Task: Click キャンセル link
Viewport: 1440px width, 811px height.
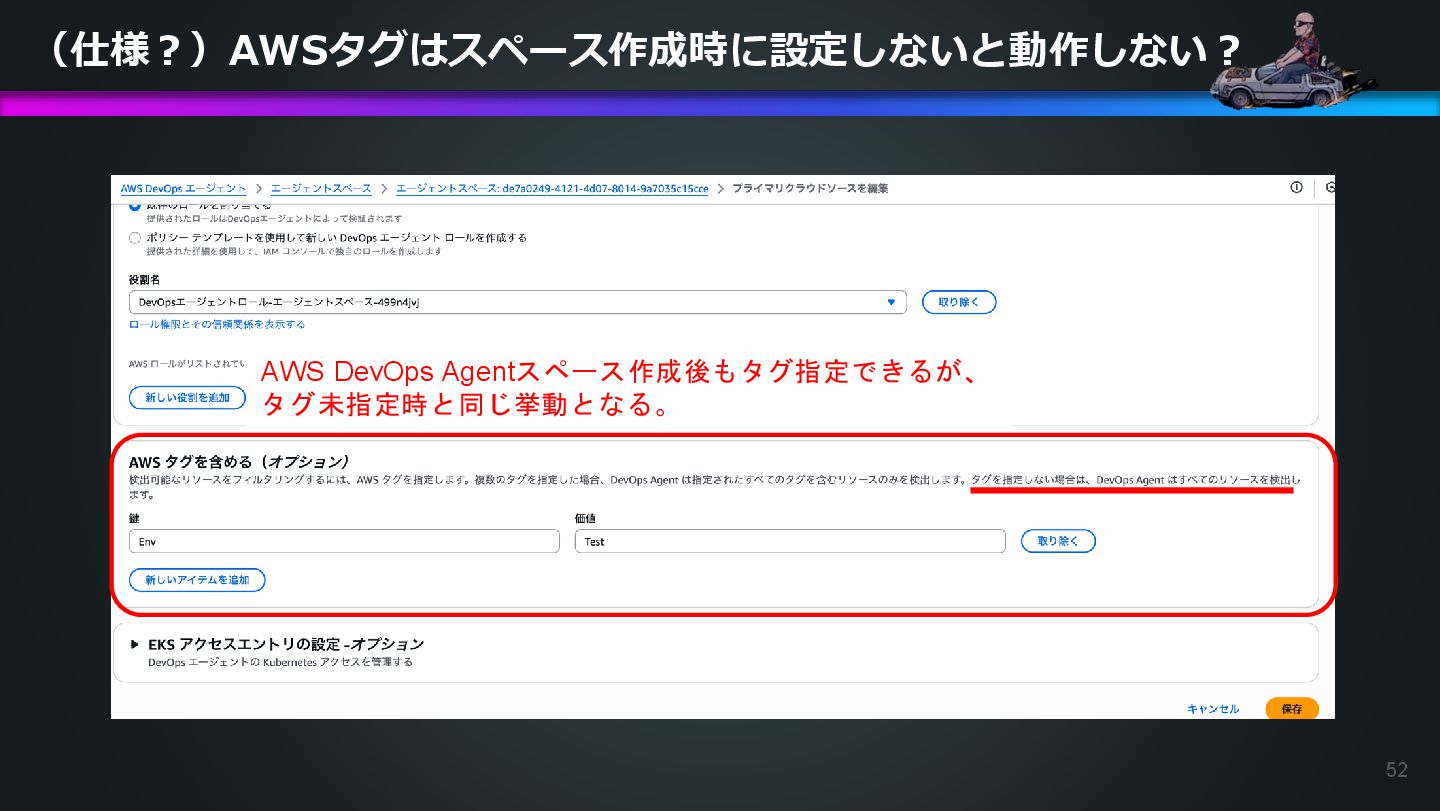Action: point(1213,709)
